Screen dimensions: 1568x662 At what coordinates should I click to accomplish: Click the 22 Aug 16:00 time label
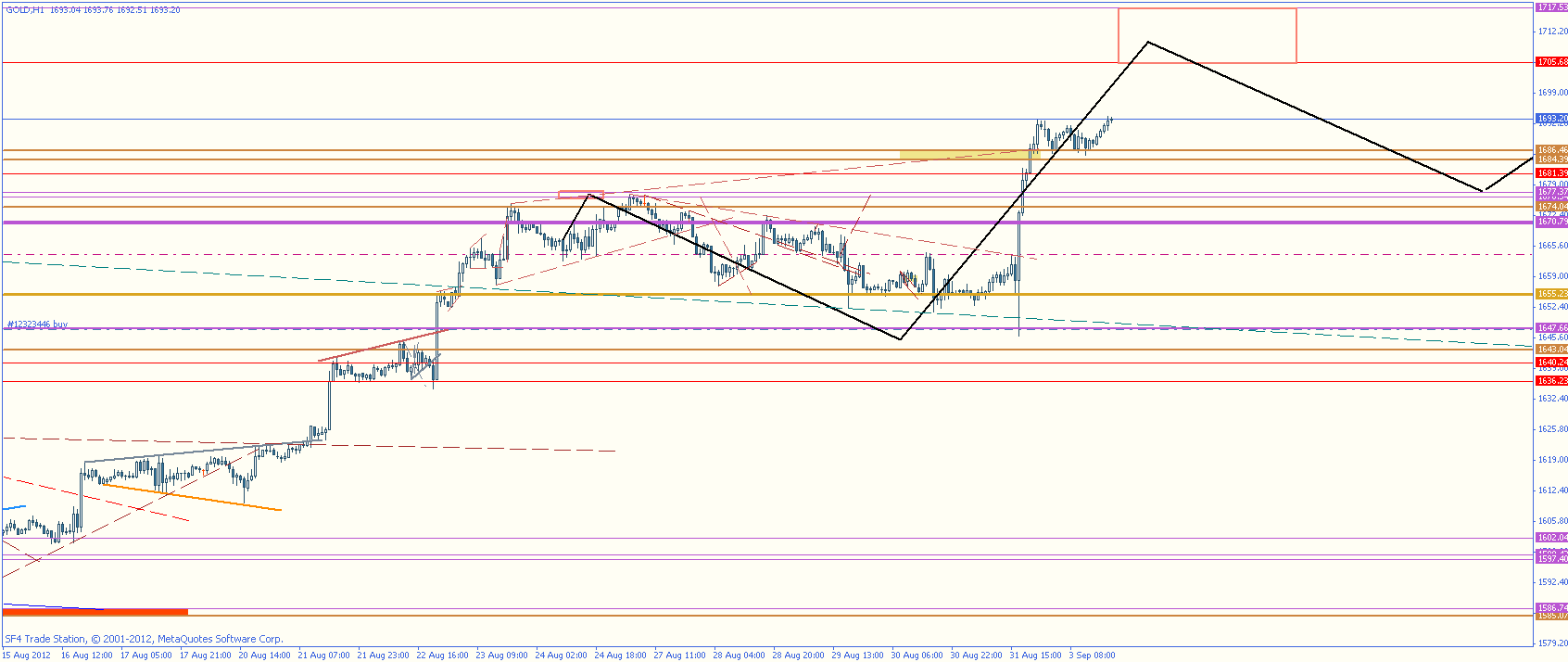pyautogui.click(x=442, y=656)
